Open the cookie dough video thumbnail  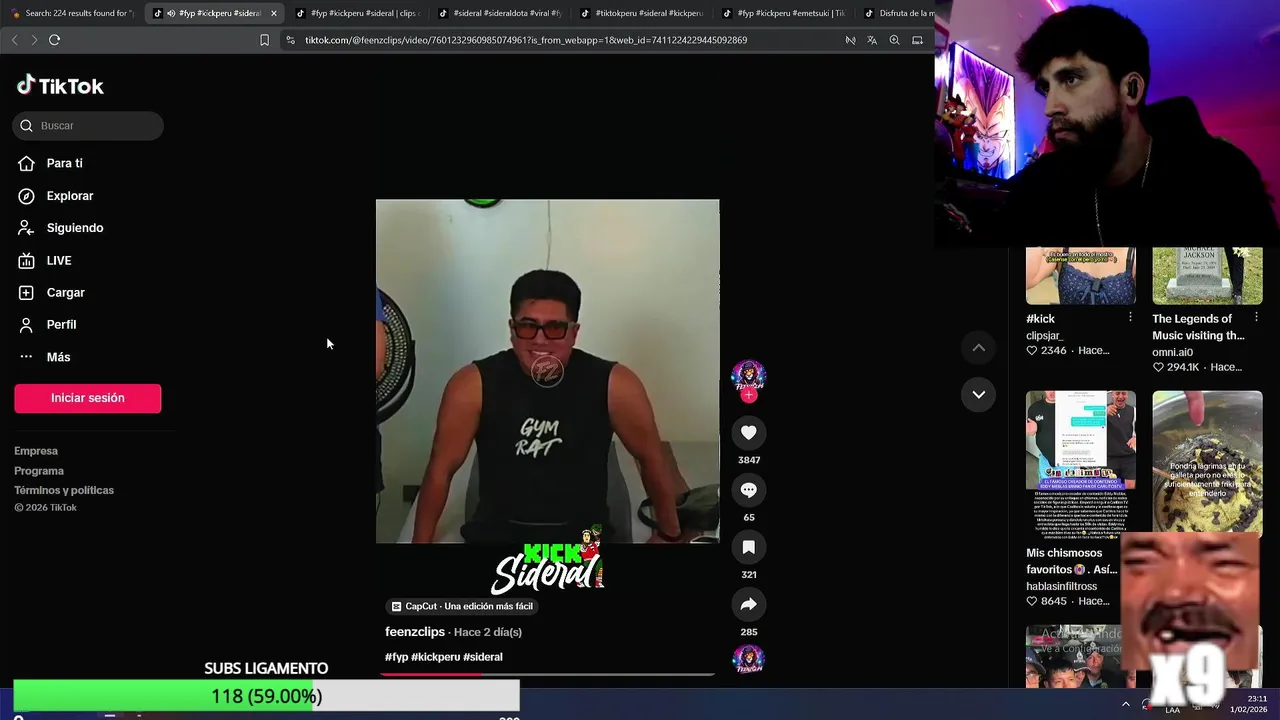(1207, 461)
